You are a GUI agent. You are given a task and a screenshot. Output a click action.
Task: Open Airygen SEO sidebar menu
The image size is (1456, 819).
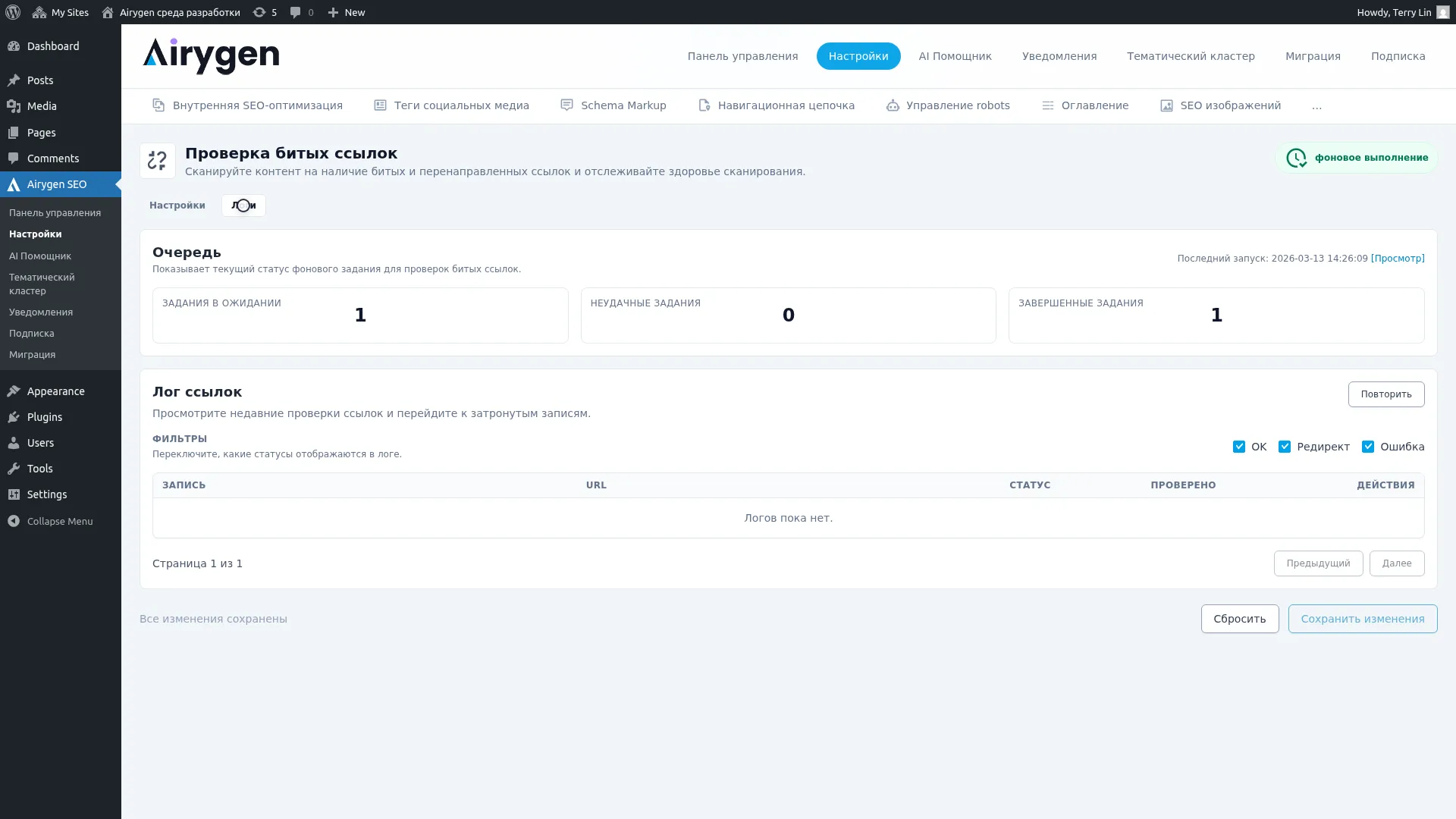coord(61,184)
